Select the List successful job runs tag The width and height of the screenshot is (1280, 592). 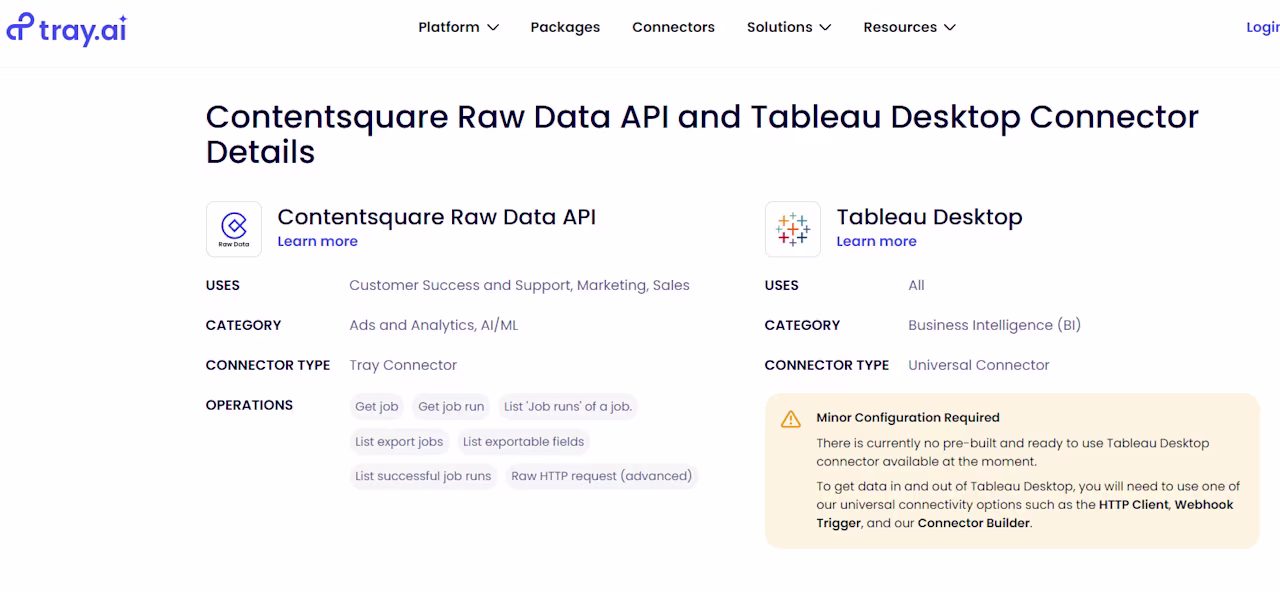(x=423, y=477)
